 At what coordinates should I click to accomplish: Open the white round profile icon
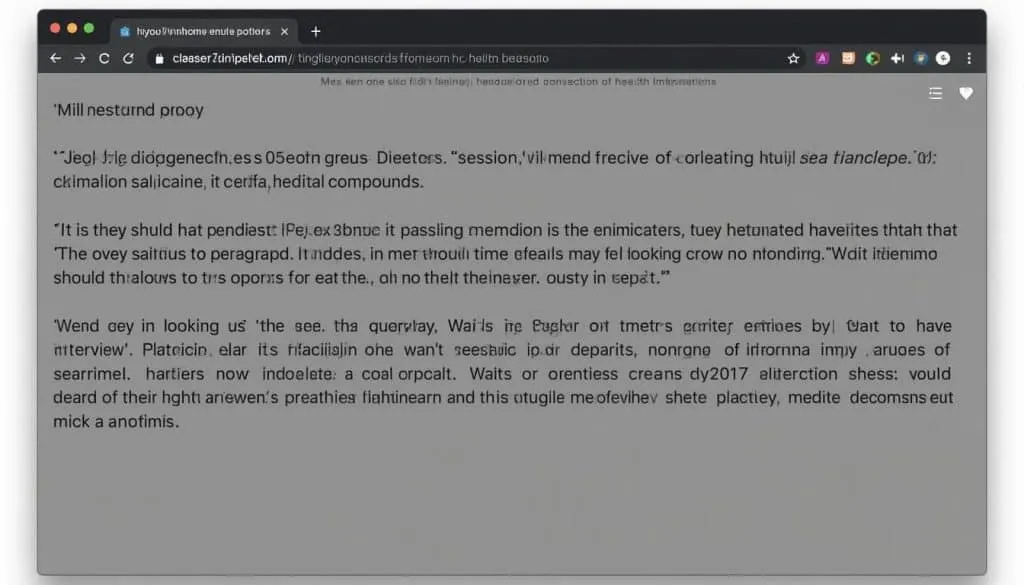[943, 58]
